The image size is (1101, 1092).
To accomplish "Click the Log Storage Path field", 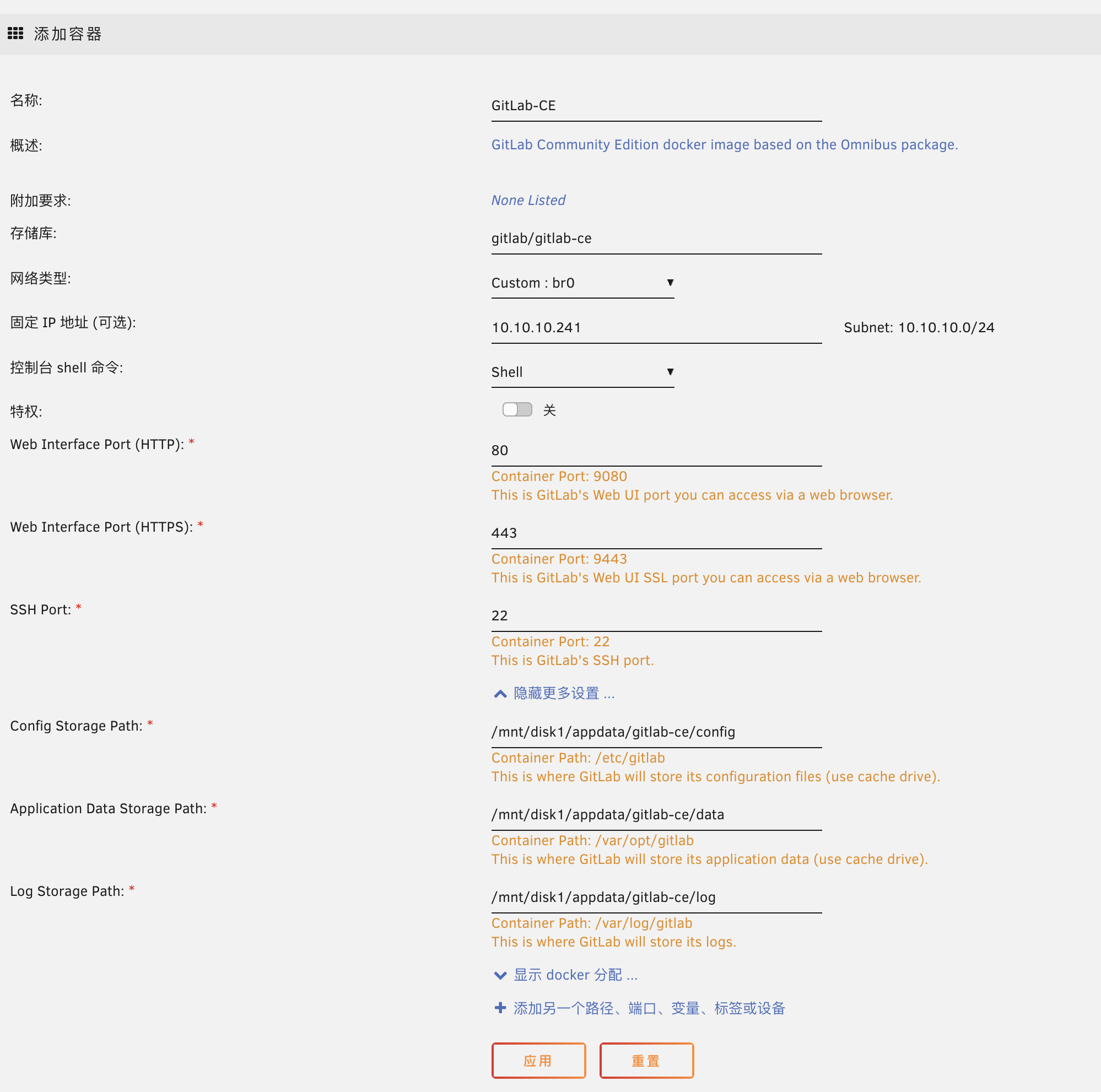I will [656, 897].
